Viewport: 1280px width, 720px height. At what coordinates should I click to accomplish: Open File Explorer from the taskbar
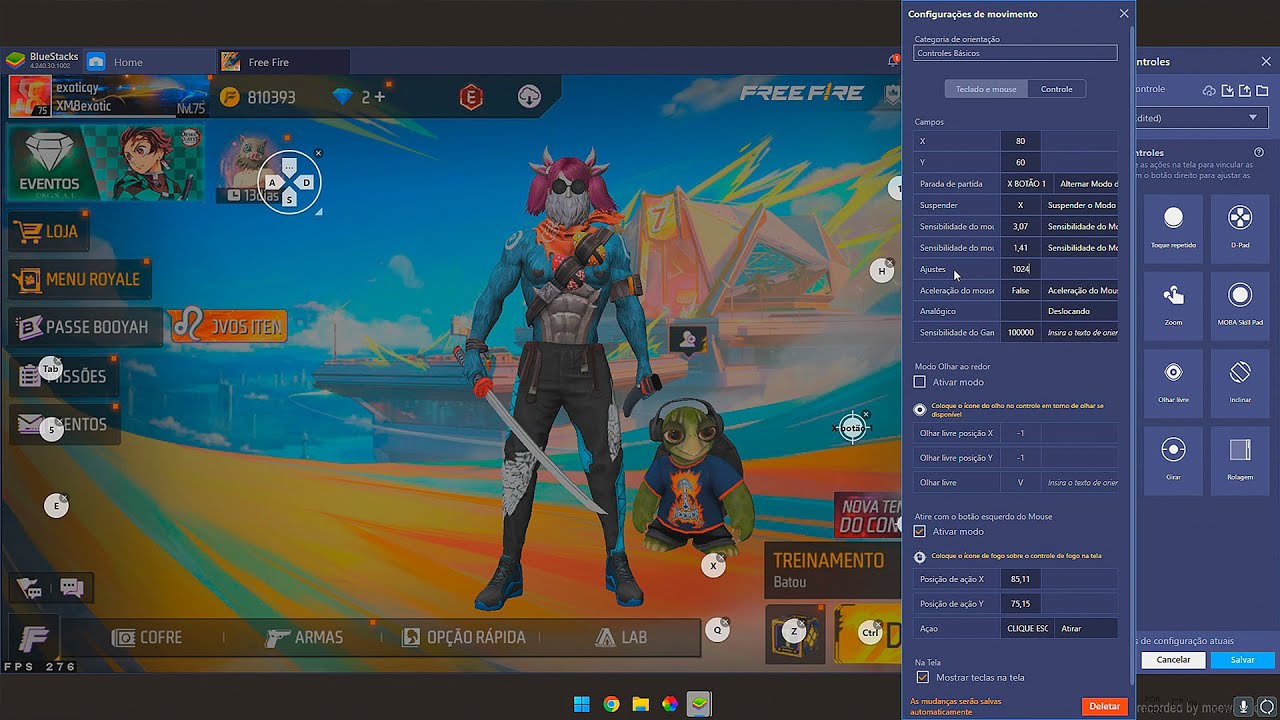point(640,704)
